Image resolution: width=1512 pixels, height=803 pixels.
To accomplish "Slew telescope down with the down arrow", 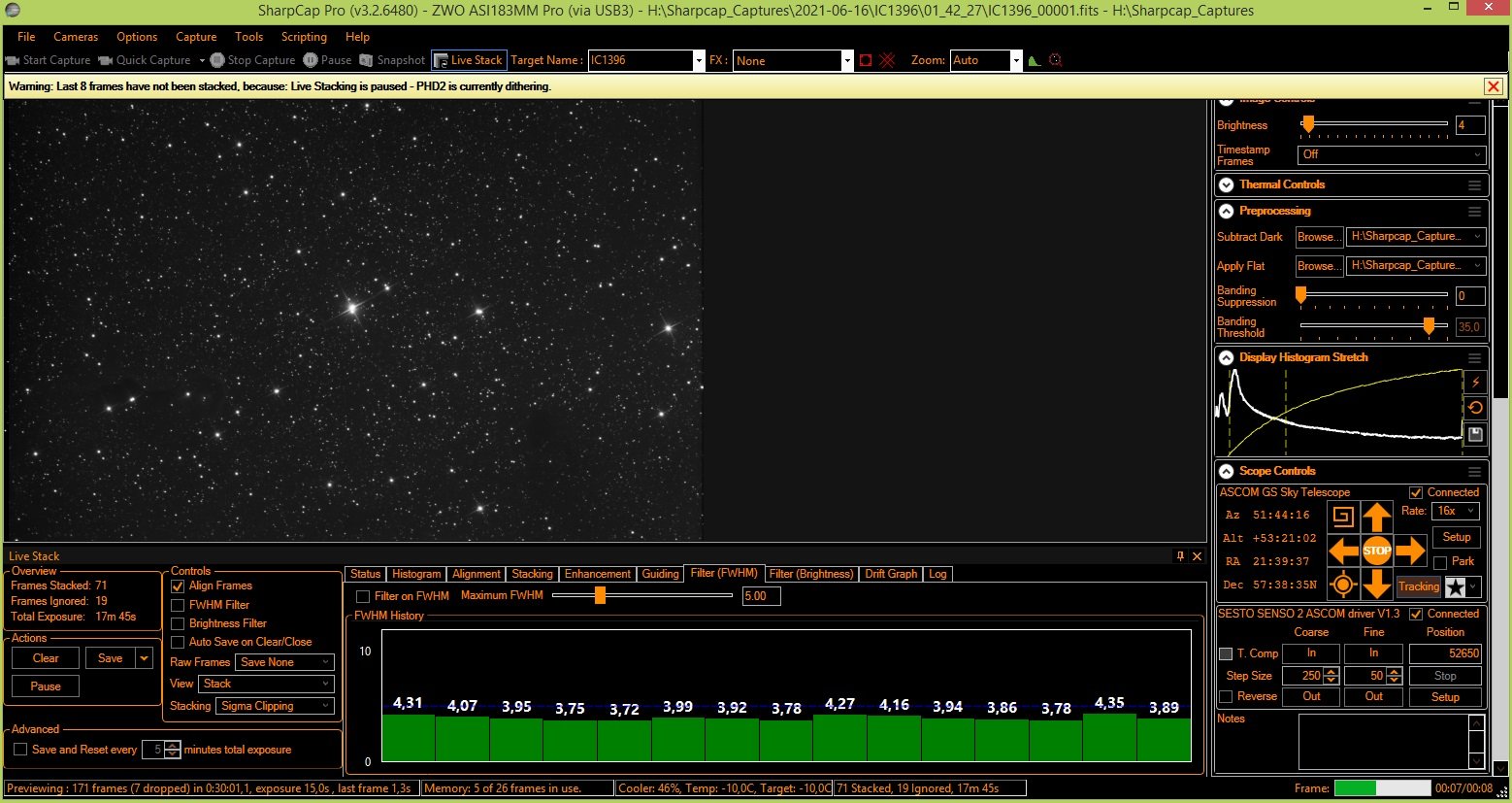I will tap(1376, 584).
